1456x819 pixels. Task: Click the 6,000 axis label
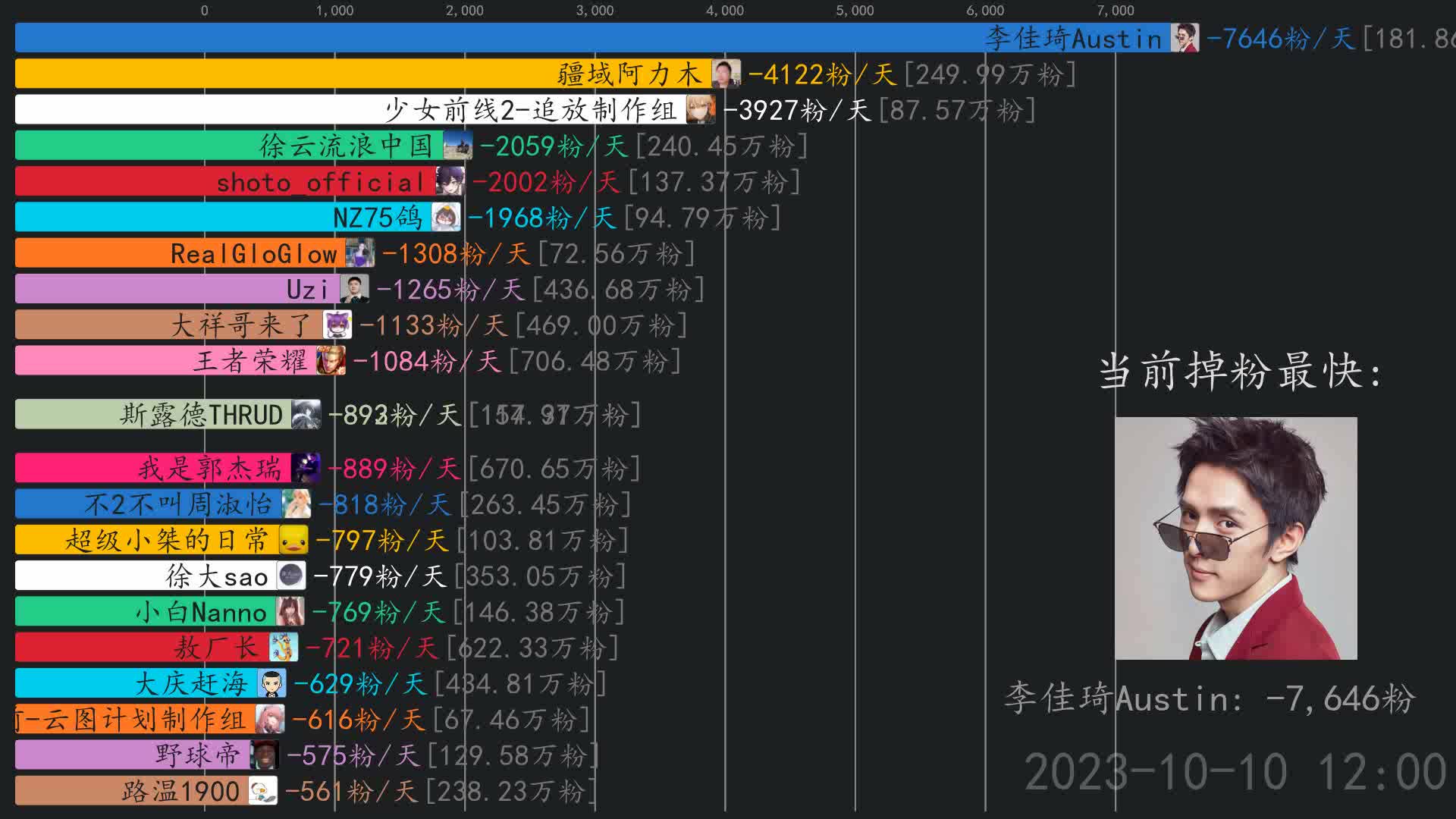(985, 11)
